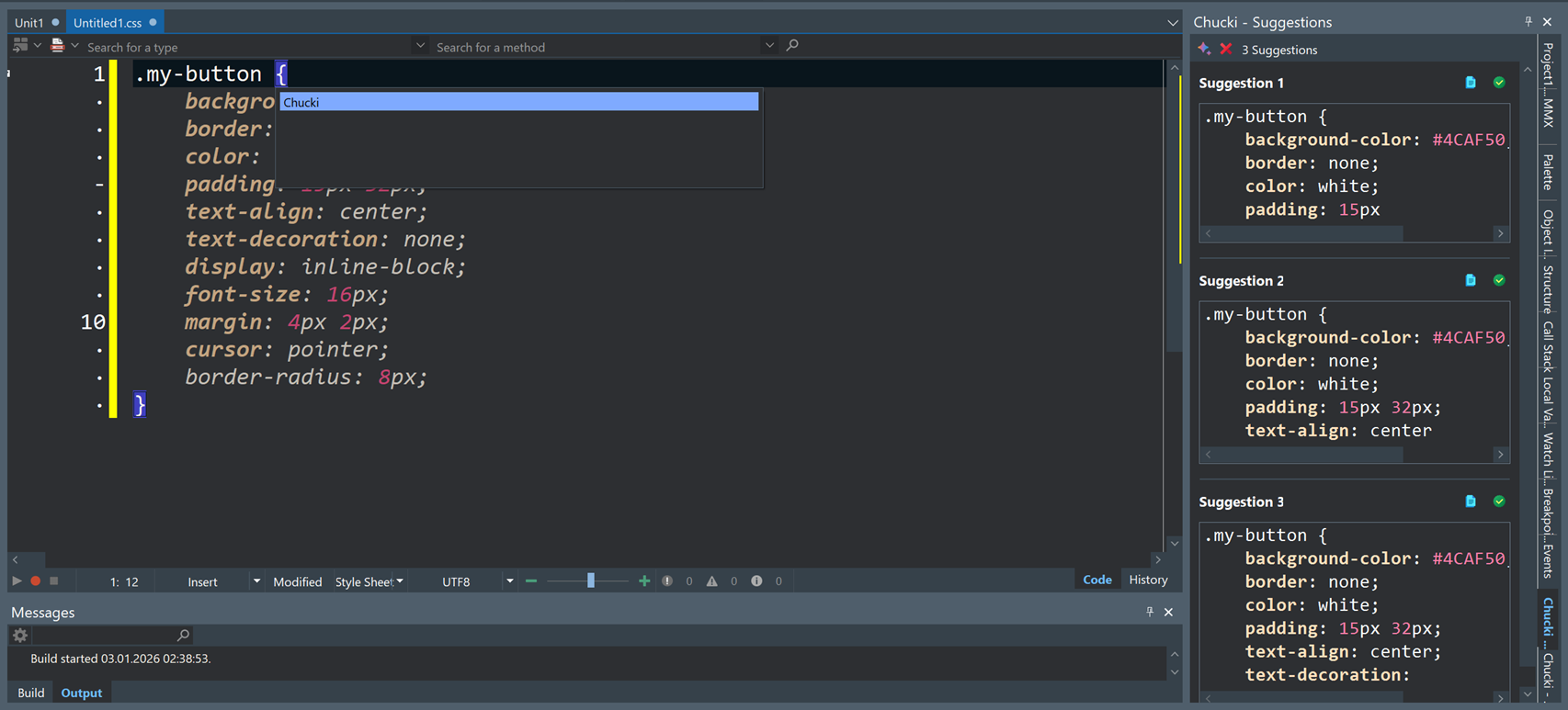This screenshot has width=1568, height=710.
Task: Open the Output messages tab
Action: pos(82,693)
